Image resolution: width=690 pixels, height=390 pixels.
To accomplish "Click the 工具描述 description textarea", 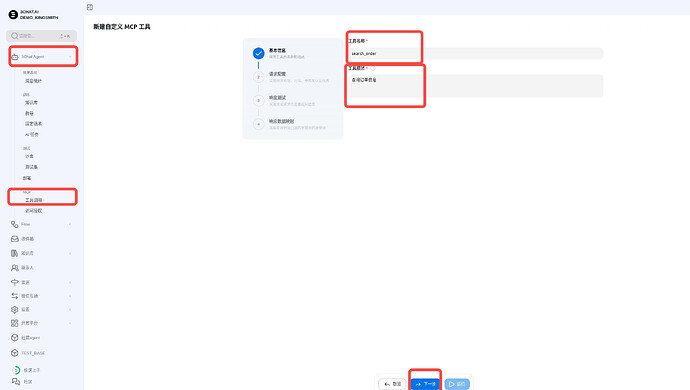I will tap(475, 86).
